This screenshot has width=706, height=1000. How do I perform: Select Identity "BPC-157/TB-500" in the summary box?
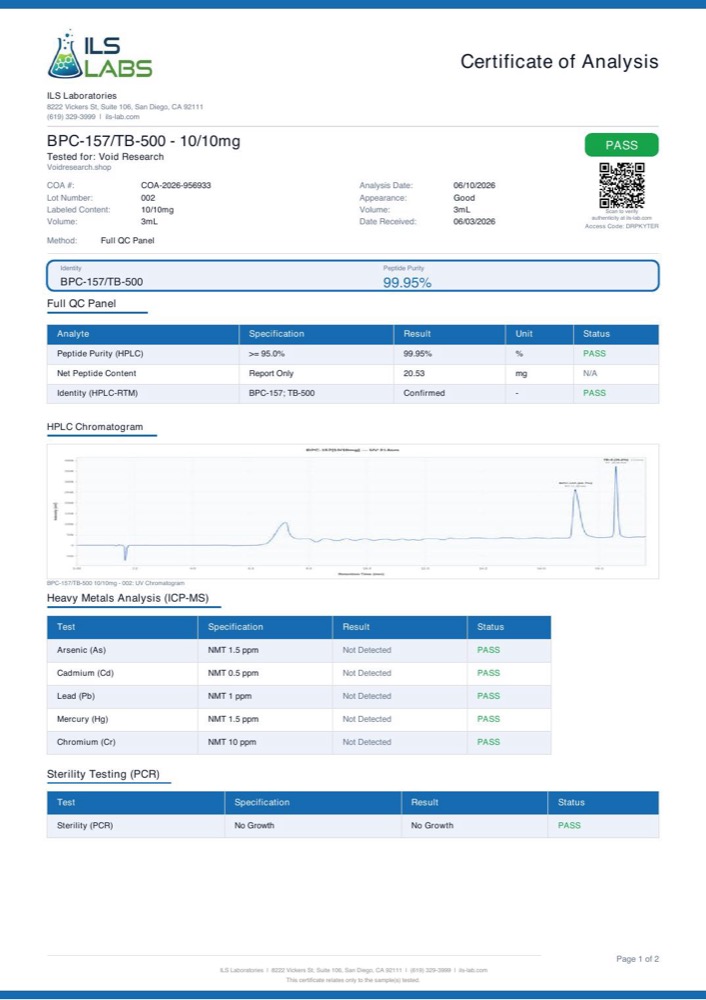coord(101,282)
